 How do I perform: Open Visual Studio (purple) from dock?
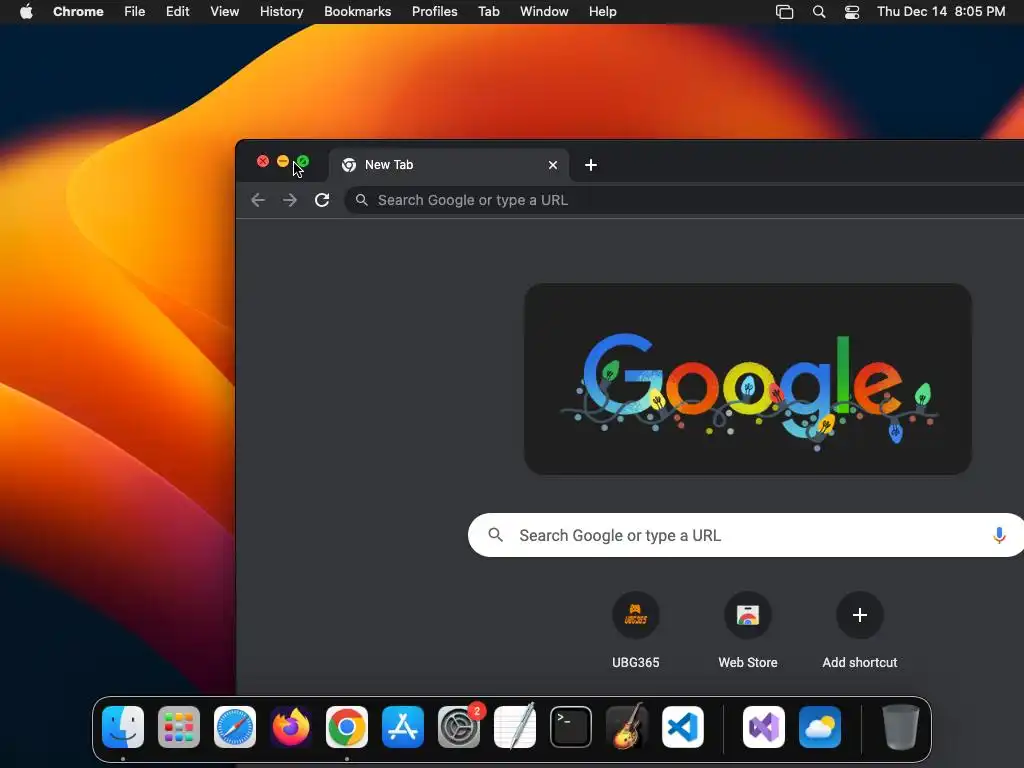click(x=764, y=727)
